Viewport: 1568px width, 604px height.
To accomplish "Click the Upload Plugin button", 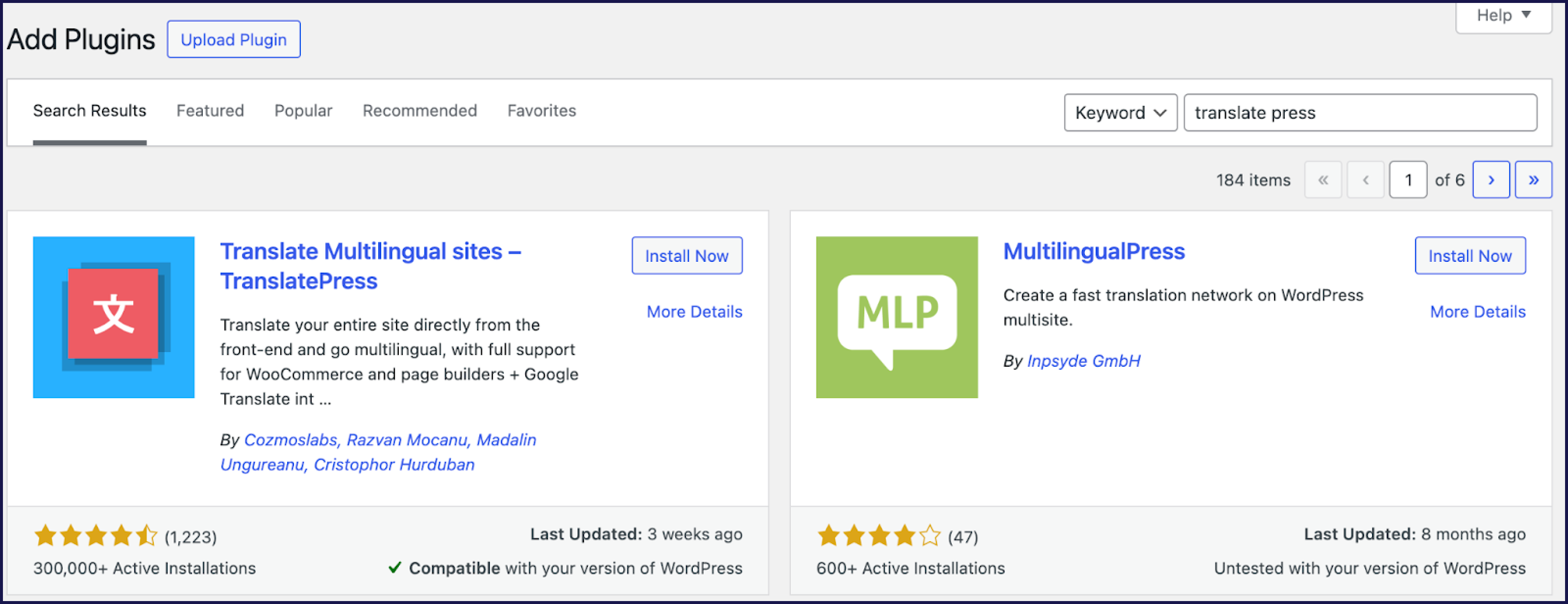I will coord(234,40).
